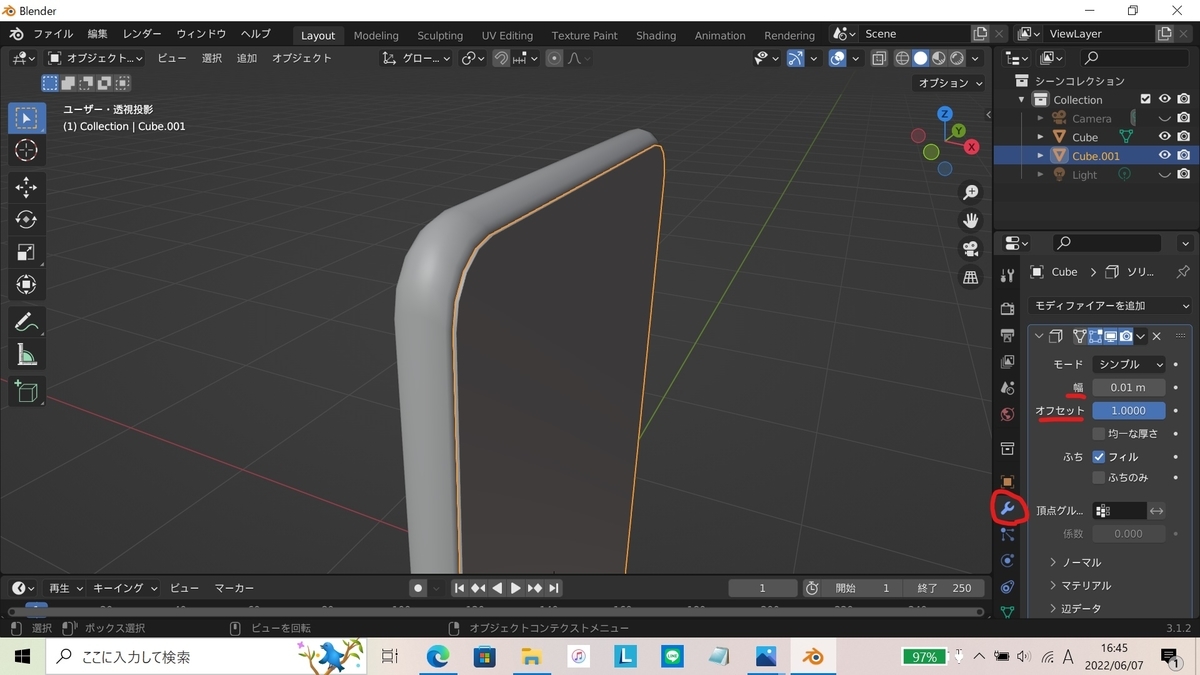
Task: Expand Cube.001 tree row in outliner
Action: [1040, 156]
